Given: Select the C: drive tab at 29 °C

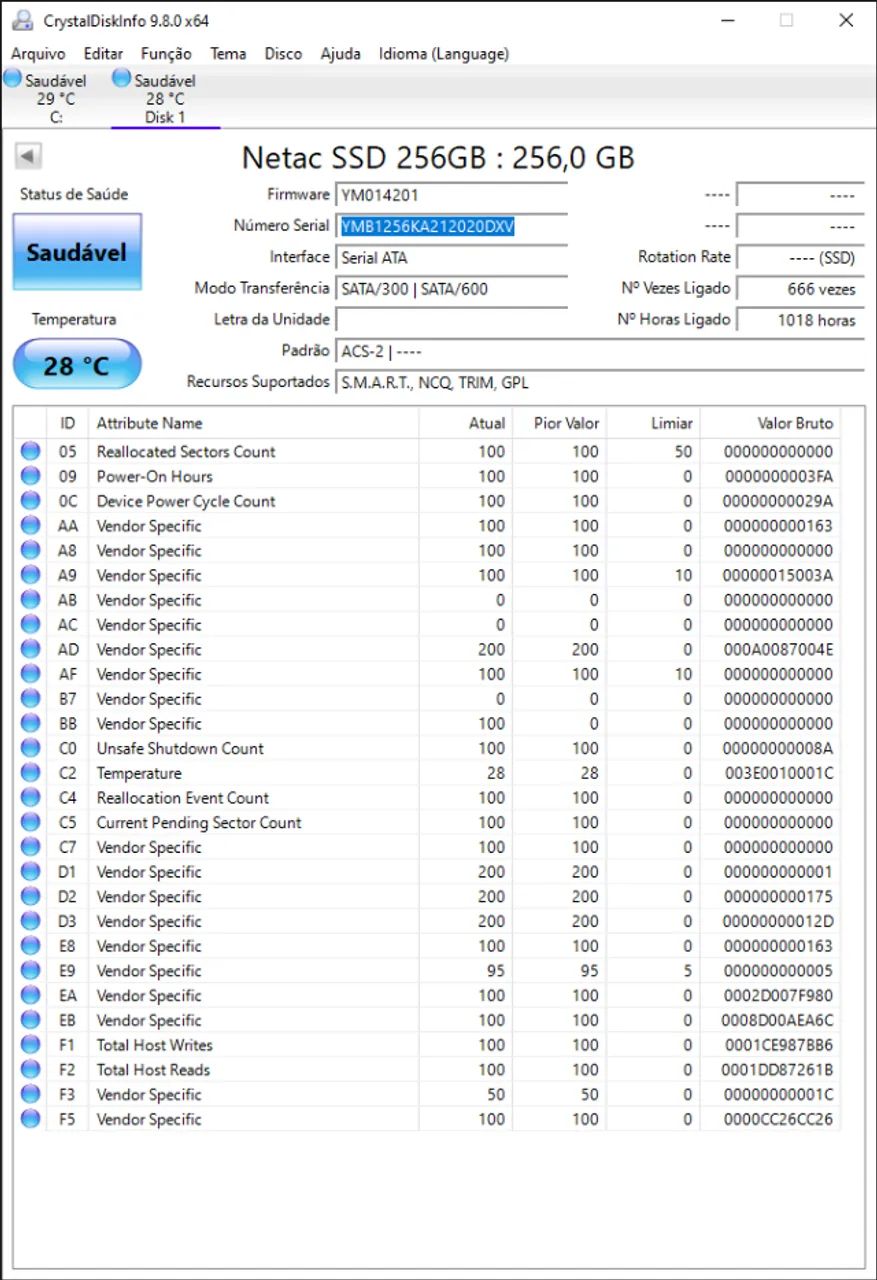Looking at the screenshot, I should click(55, 98).
